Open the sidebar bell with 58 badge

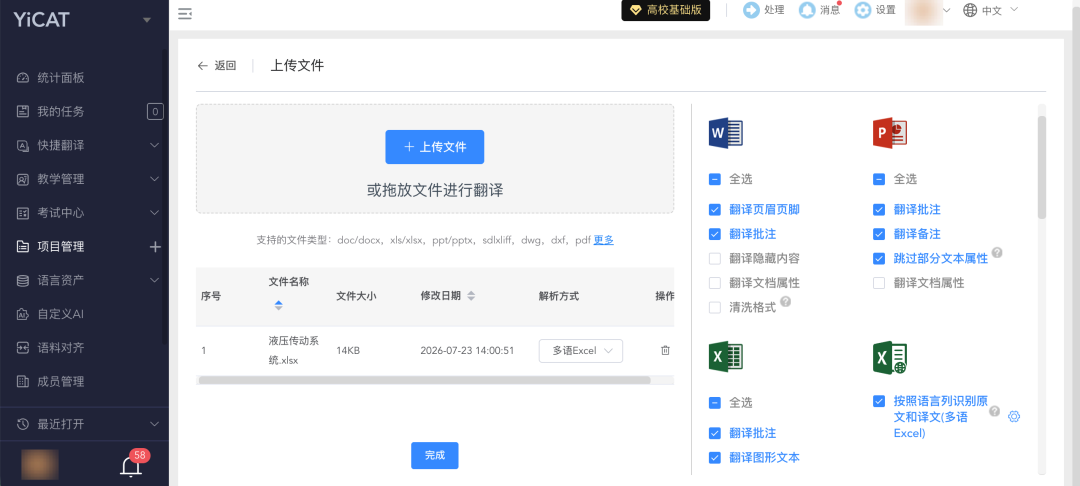point(131,466)
